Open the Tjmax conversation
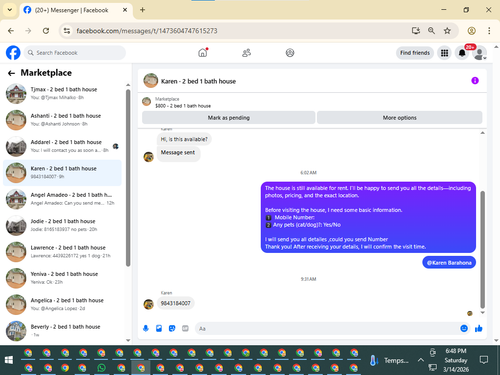Screen dimensions: 500x375 point(63,93)
